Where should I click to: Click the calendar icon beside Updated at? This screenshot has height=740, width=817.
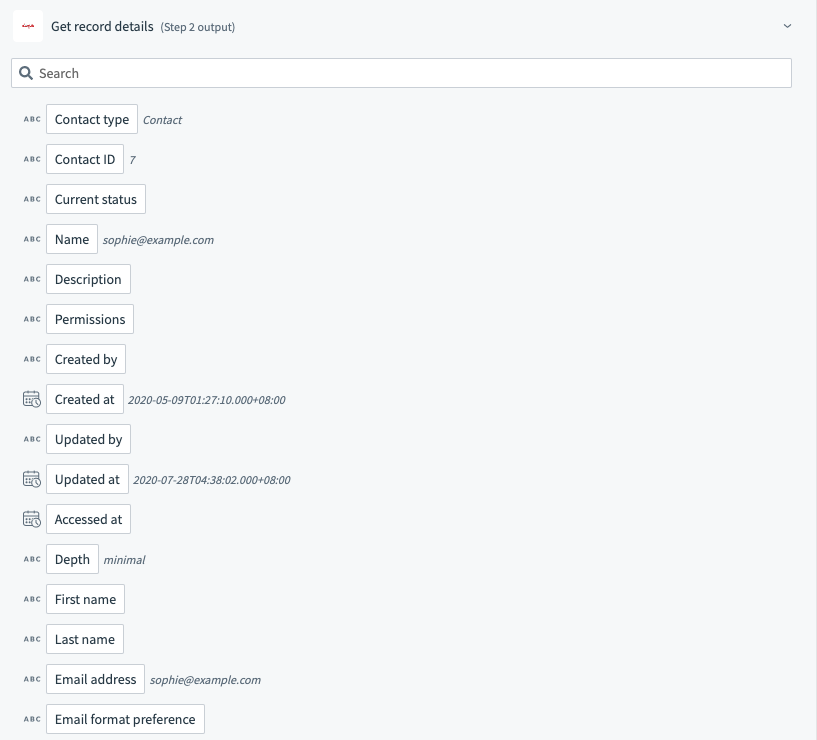(x=32, y=479)
